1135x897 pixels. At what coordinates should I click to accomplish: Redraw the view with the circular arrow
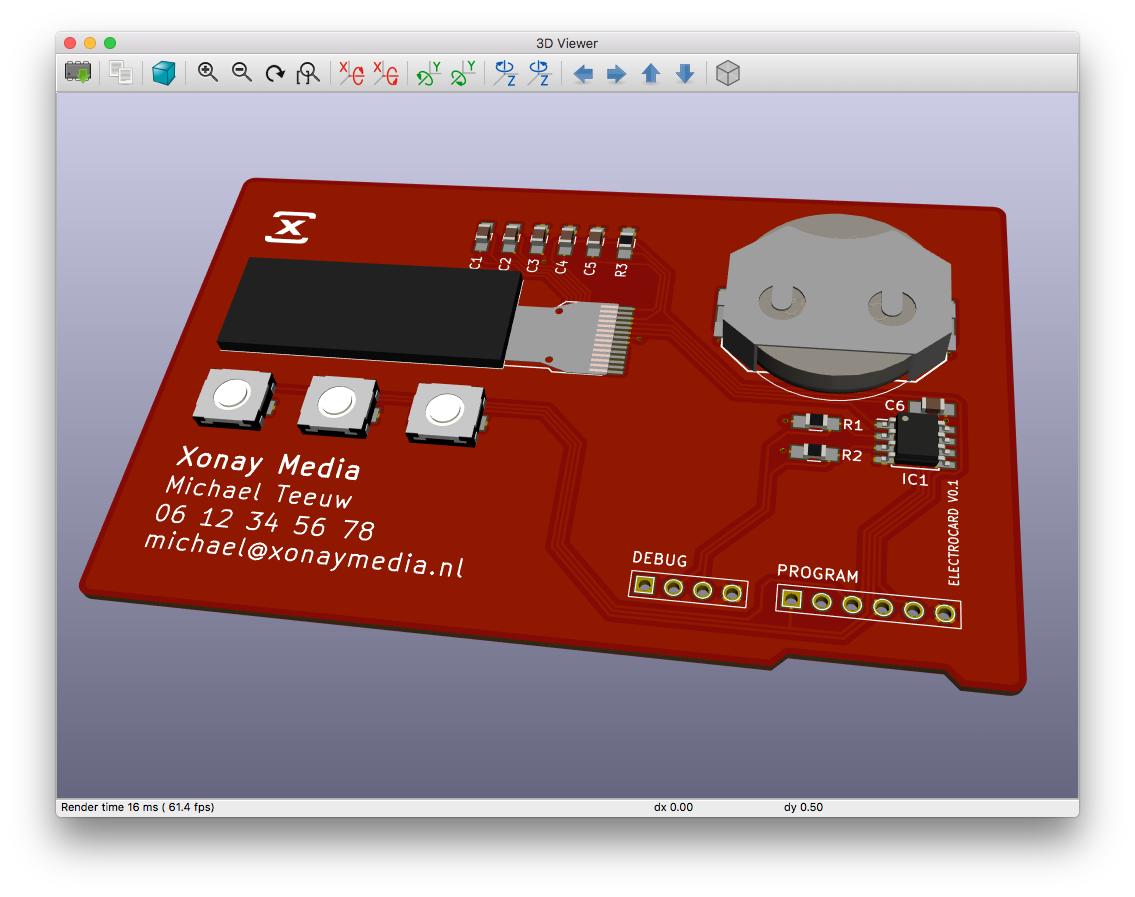(x=275, y=73)
